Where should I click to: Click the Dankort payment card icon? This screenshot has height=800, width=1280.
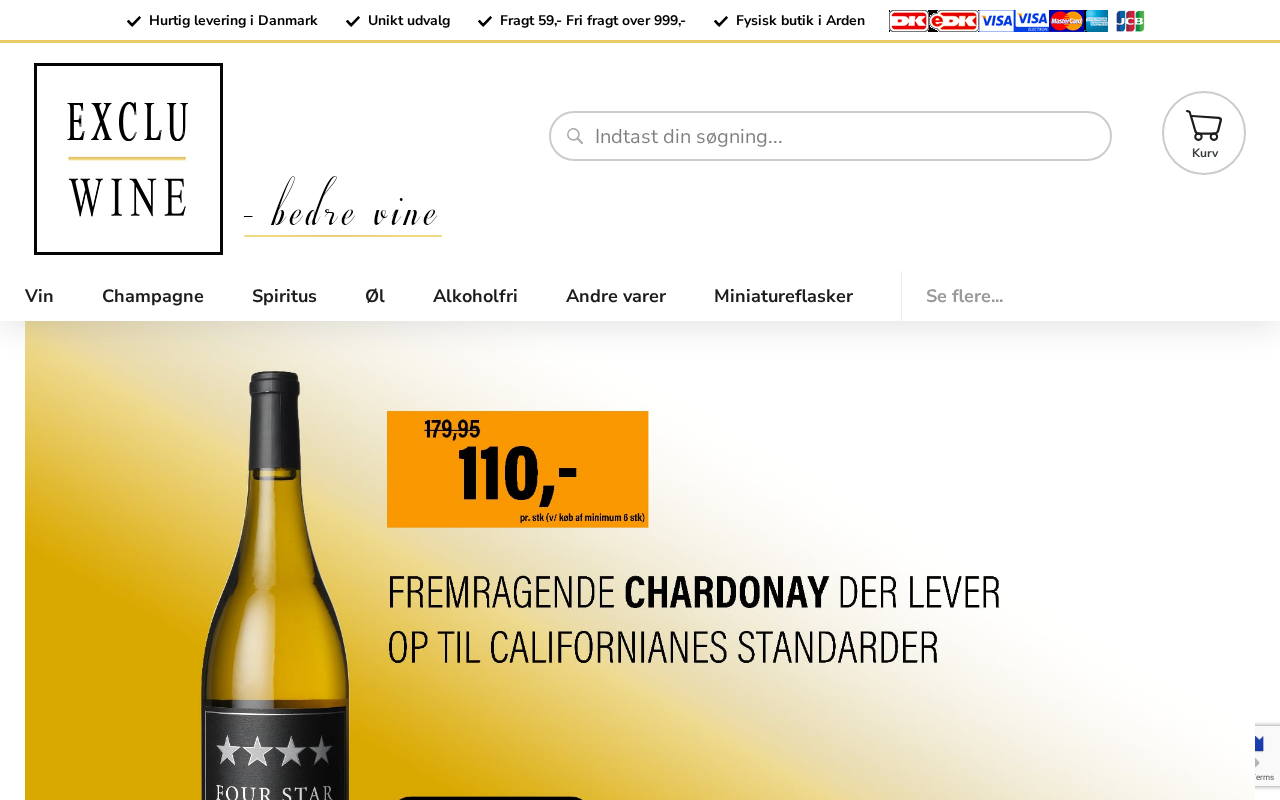908,21
